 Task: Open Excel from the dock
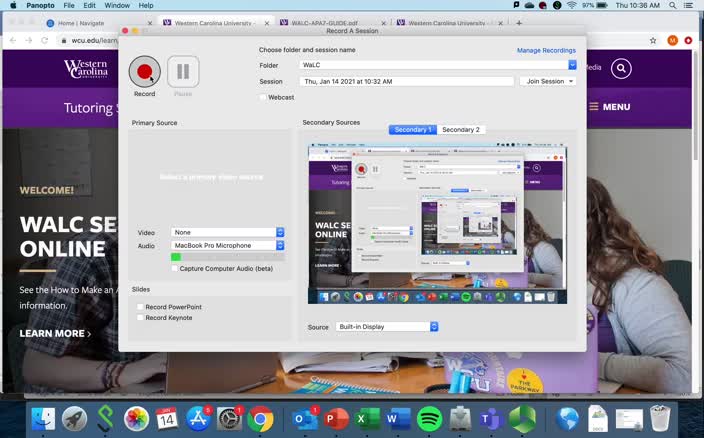point(367,418)
